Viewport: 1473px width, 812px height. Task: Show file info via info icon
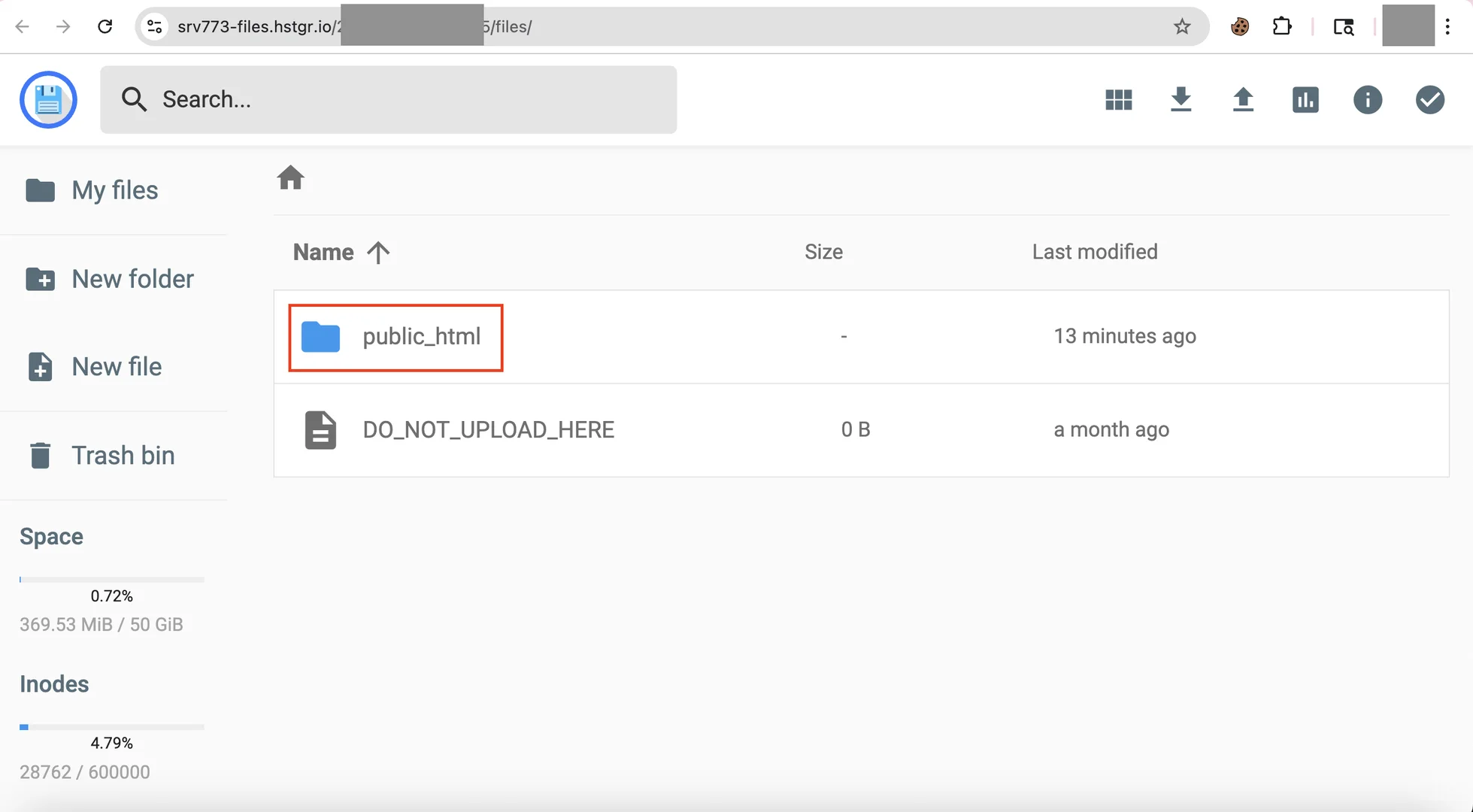(1367, 99)
